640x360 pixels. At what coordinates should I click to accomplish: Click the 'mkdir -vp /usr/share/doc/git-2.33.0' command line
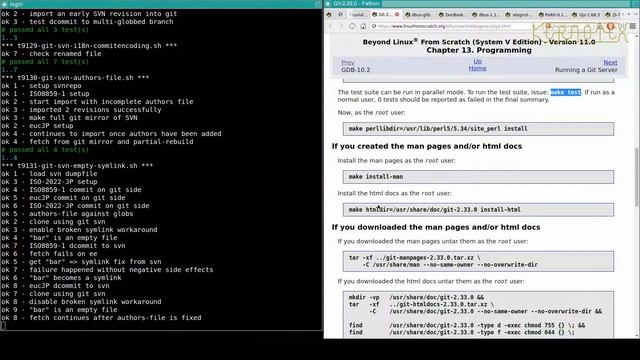click(x=416, y=297)
